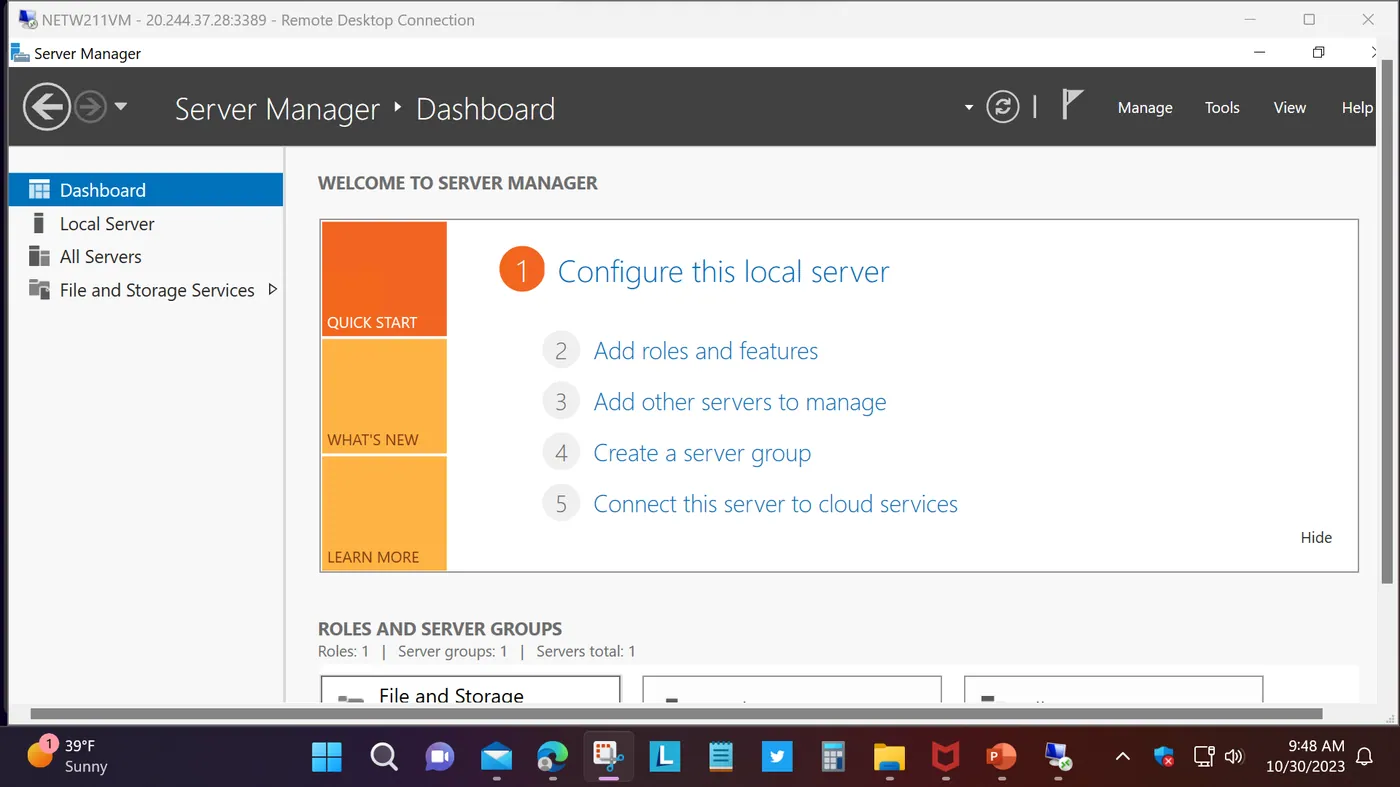
Task: Open the Windows Security tray icon
Action: (1164, 757)
